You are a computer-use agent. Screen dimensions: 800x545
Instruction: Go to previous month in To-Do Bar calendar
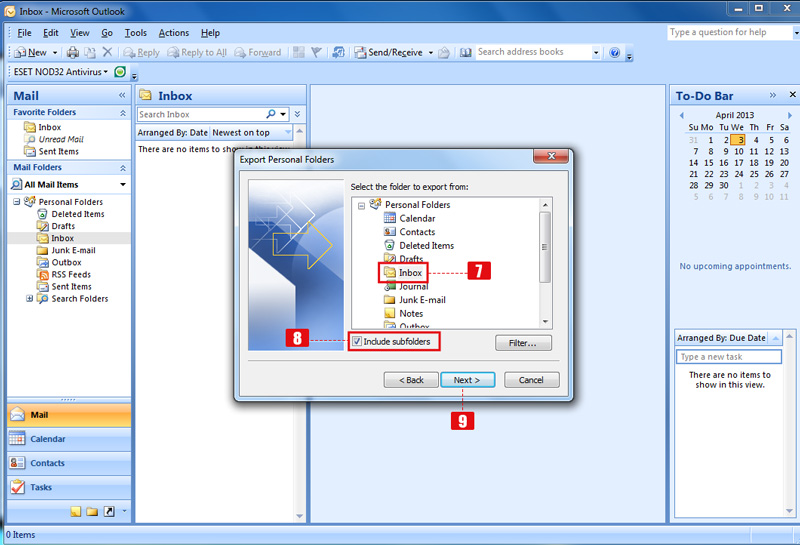pos(682,115)
